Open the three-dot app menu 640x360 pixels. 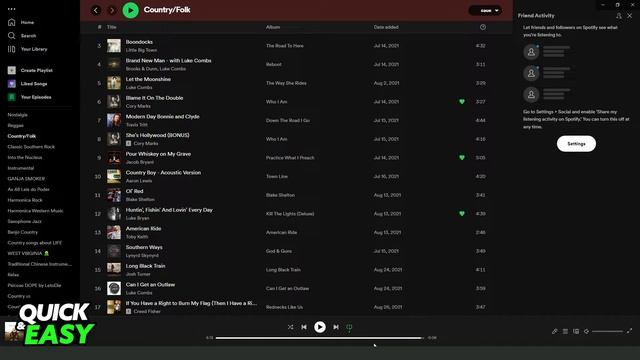tap(11, 9)
